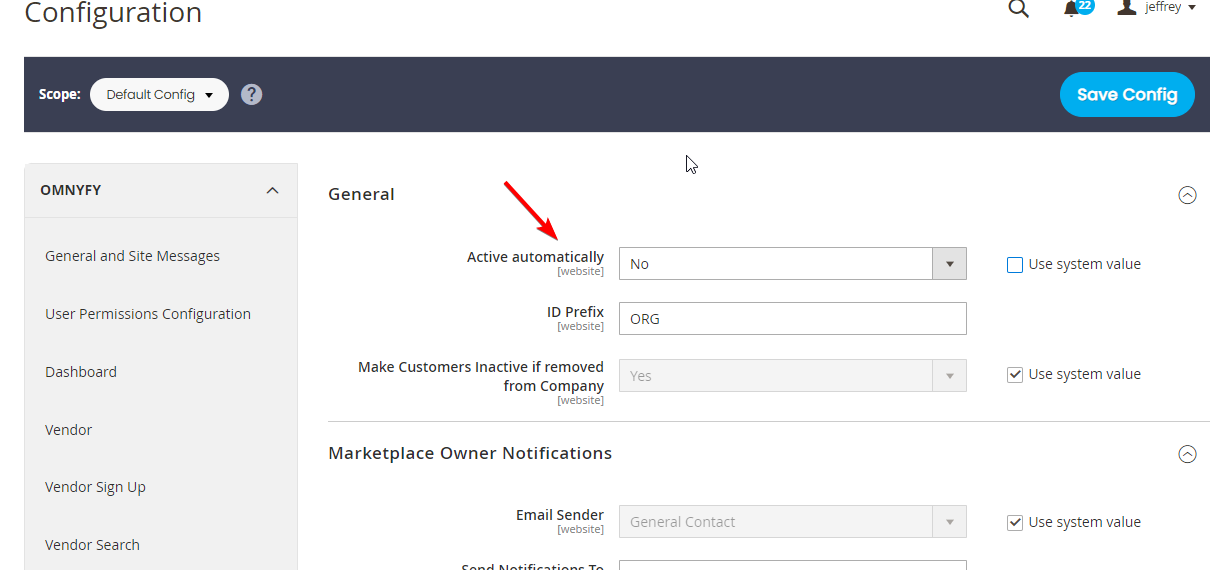Viewport: 1224px width, 570px height.
Task: Open the Vendor Search settings
Action: click(x=92, y=545)
